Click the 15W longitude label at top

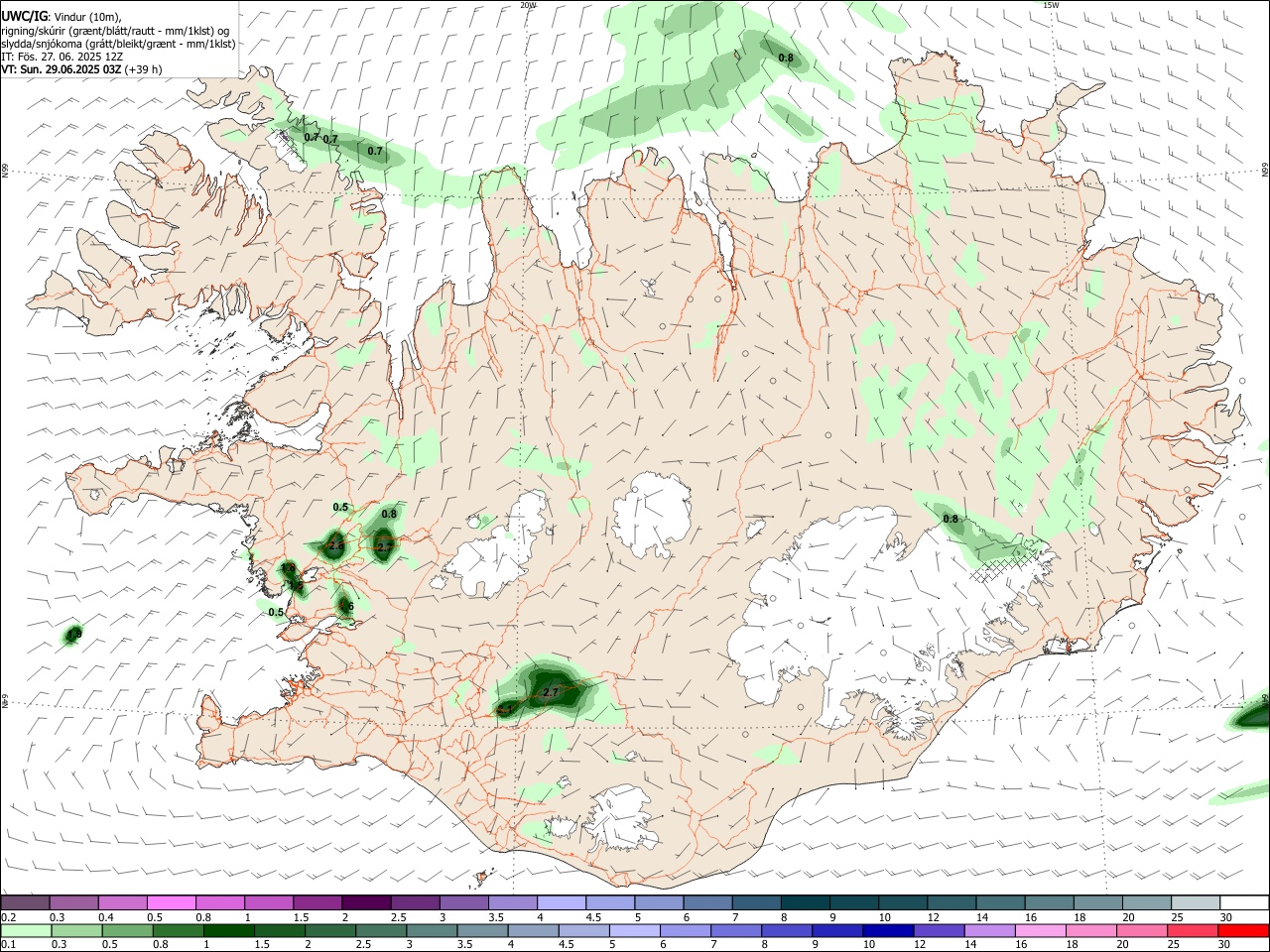1051,5
